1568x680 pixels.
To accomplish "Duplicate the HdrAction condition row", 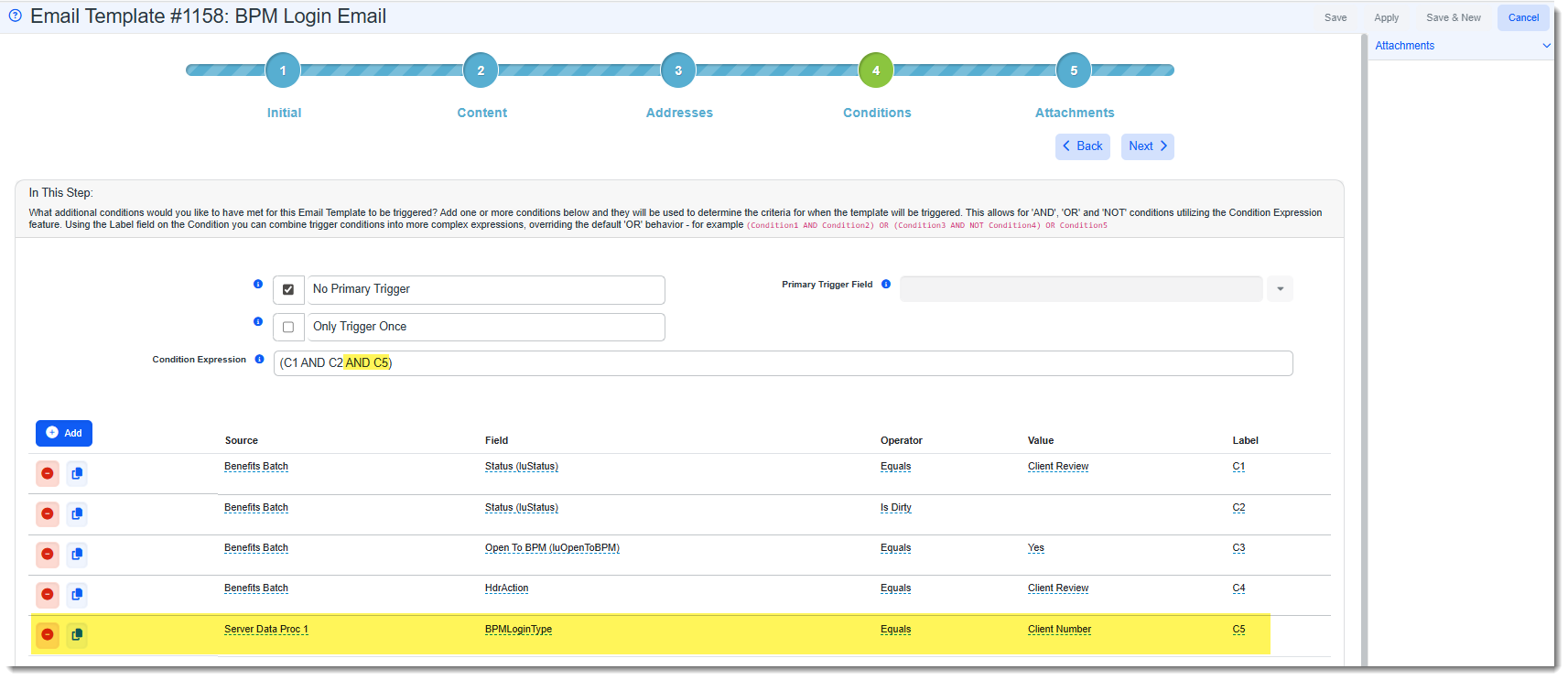I will [77, 594].
